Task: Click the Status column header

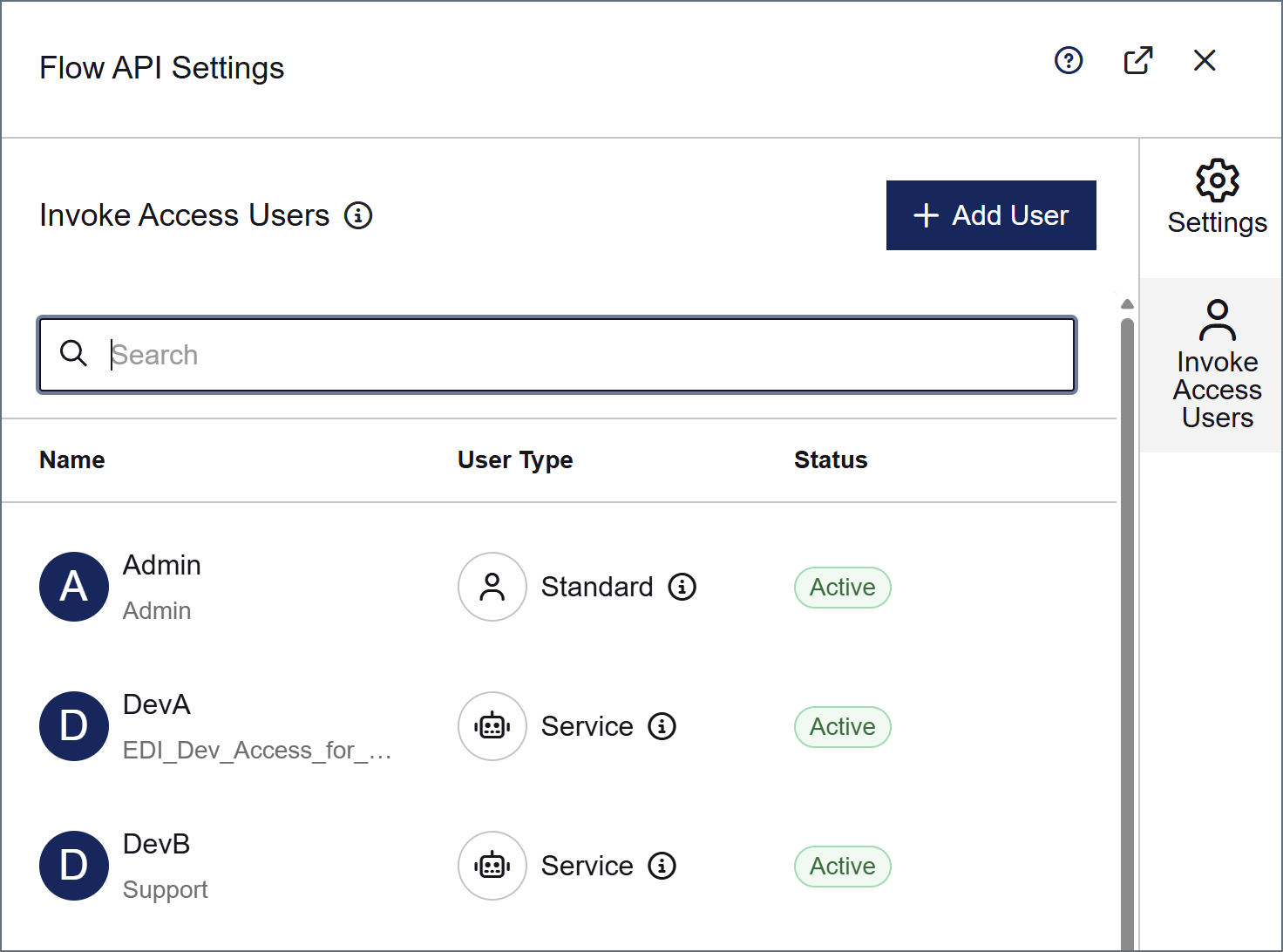Action: [x=831, y=459]
